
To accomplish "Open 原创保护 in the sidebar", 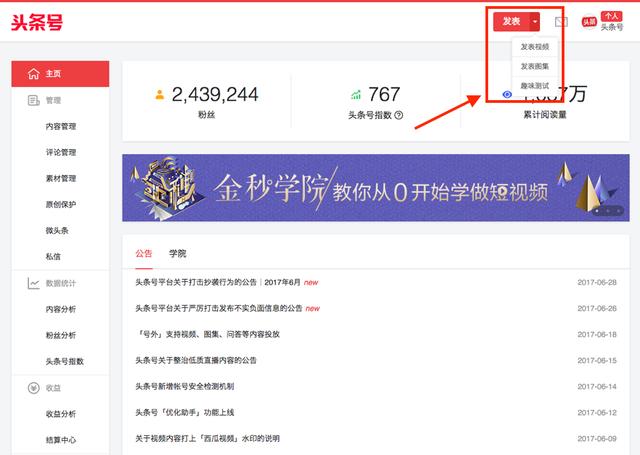I will pyautogui.click(x=61, y=204).
